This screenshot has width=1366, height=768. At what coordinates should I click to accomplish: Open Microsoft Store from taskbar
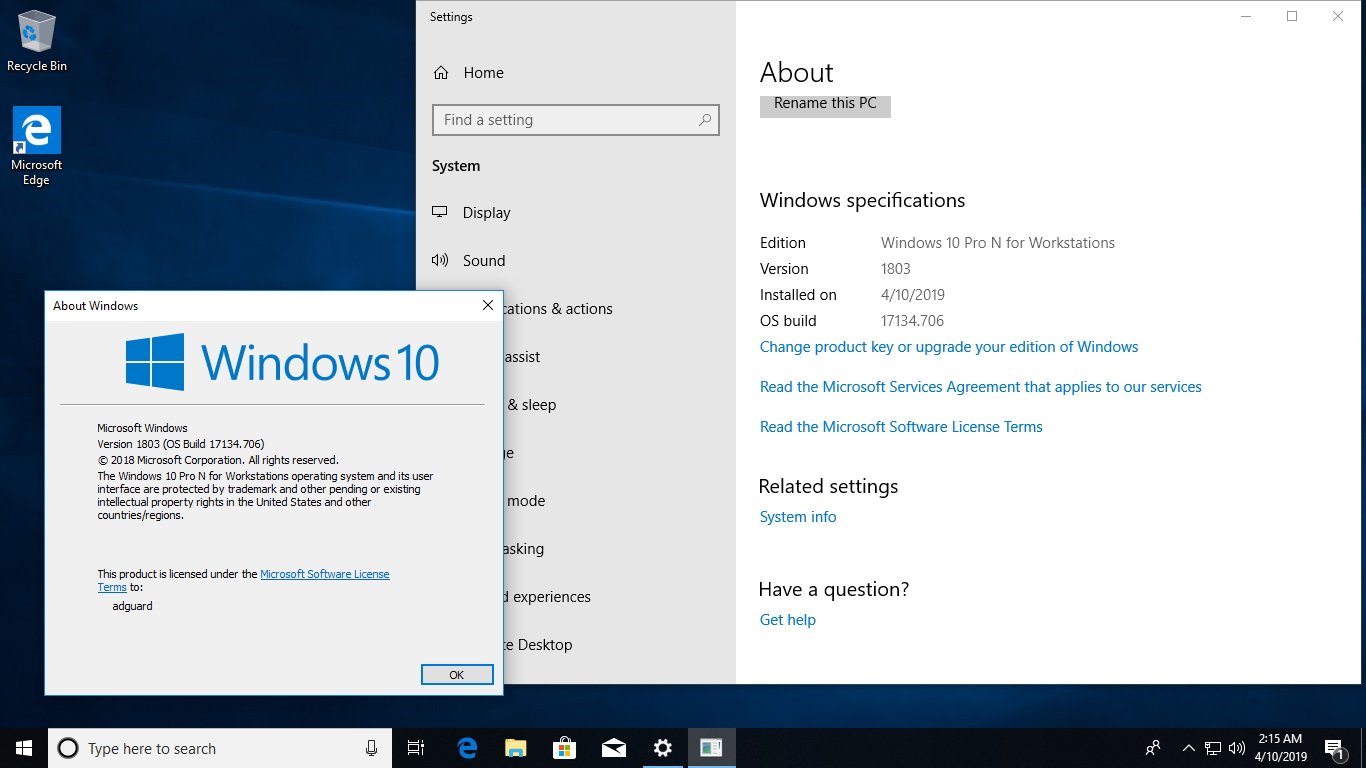565,748
